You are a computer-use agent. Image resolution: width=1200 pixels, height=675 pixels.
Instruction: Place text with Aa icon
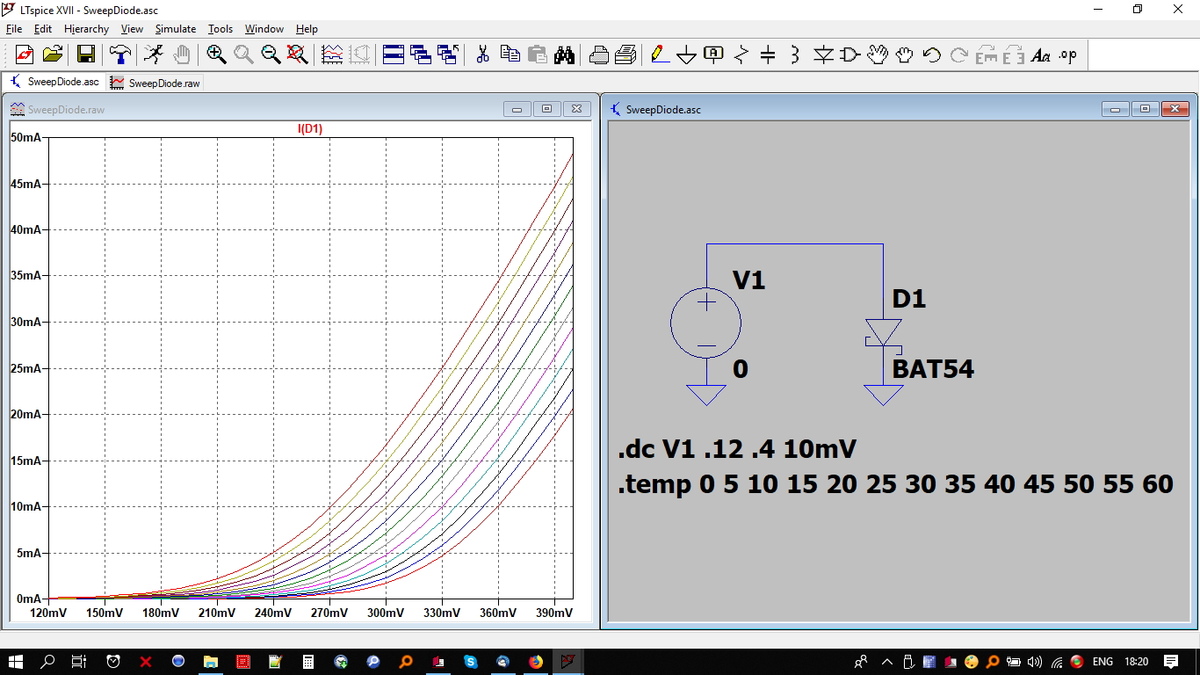coord(1040,54)
